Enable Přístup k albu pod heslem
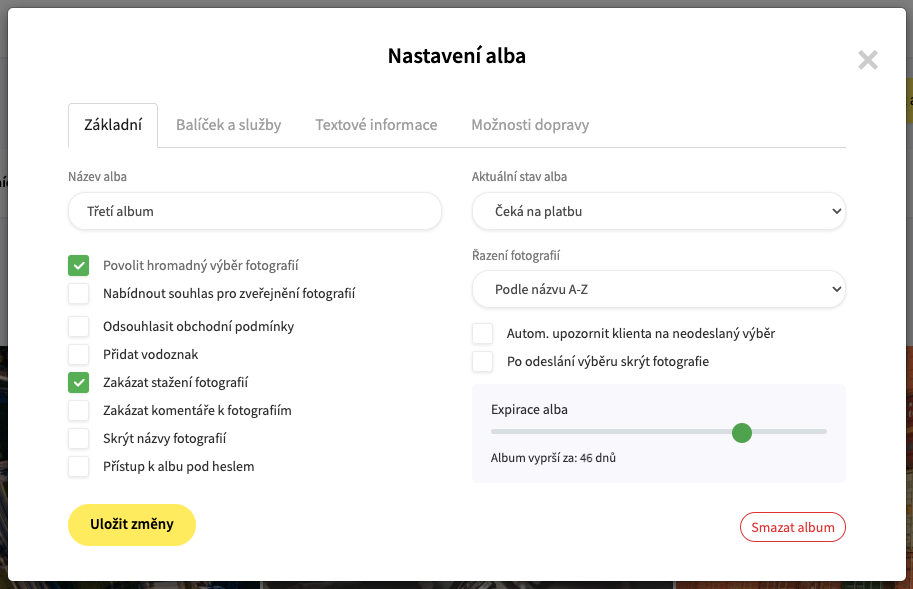913x589 pixels. tap(79, 466)
